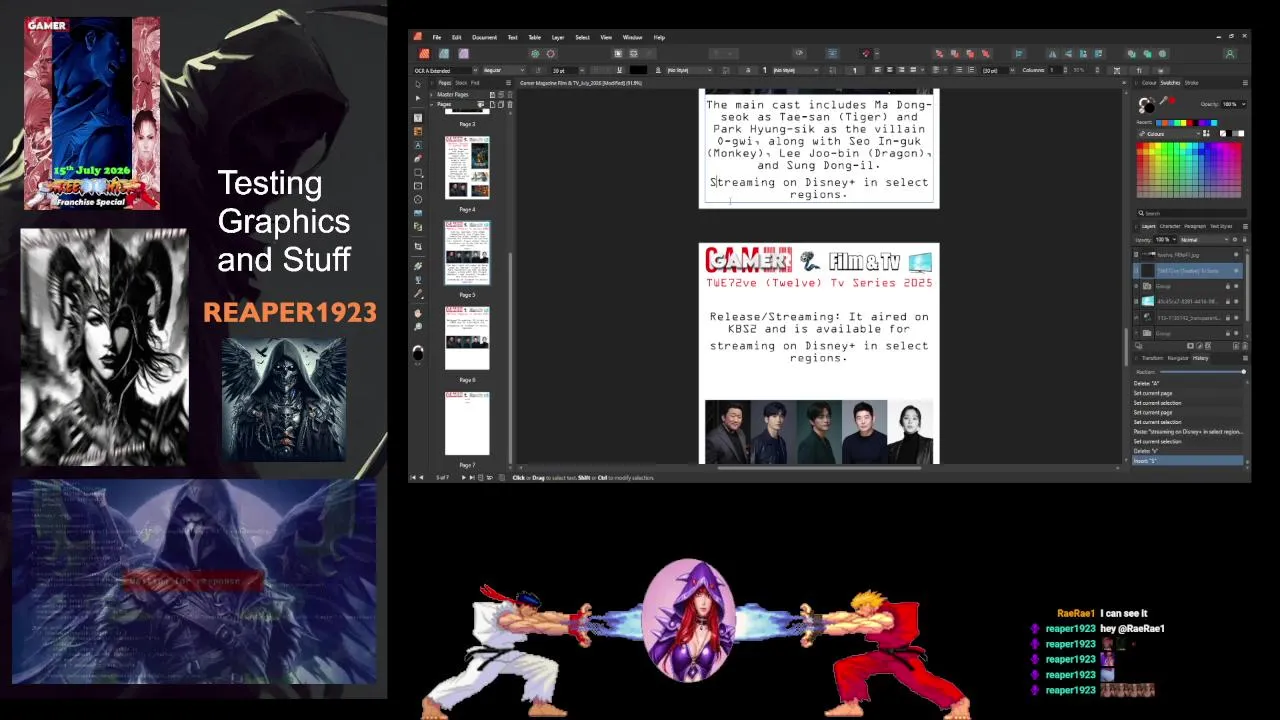This screenshot has height=720, width=1280.
Task: Switch to the Navigator tab
Action: click(1178, 358)
